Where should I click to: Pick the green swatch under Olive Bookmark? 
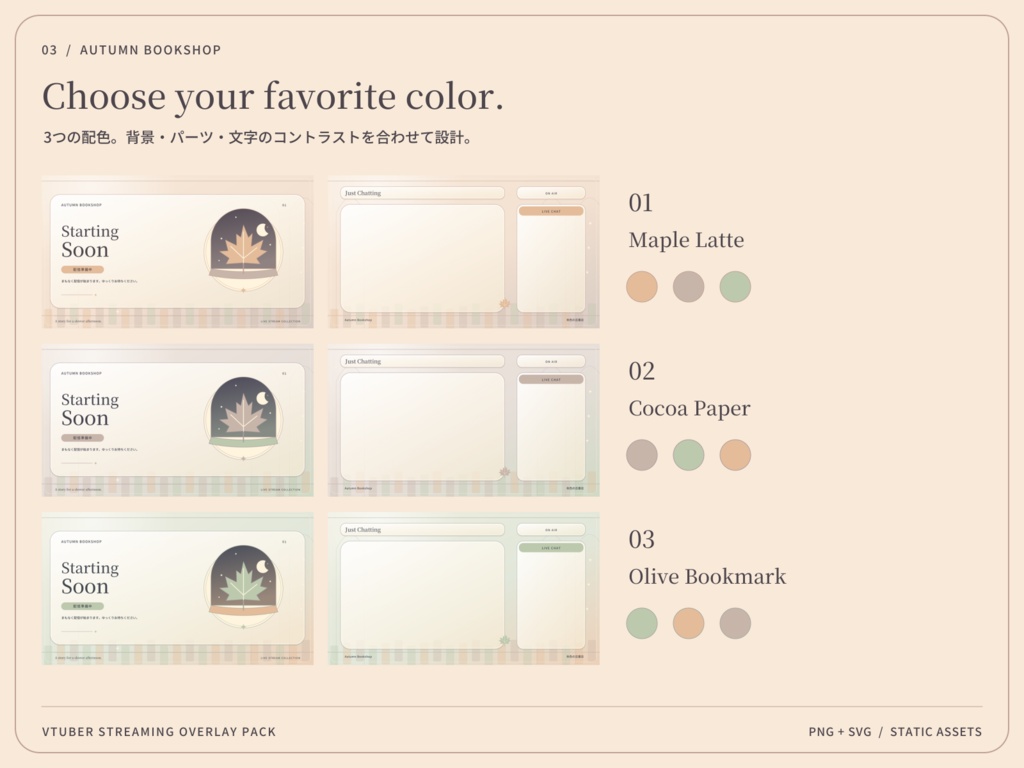641,623
